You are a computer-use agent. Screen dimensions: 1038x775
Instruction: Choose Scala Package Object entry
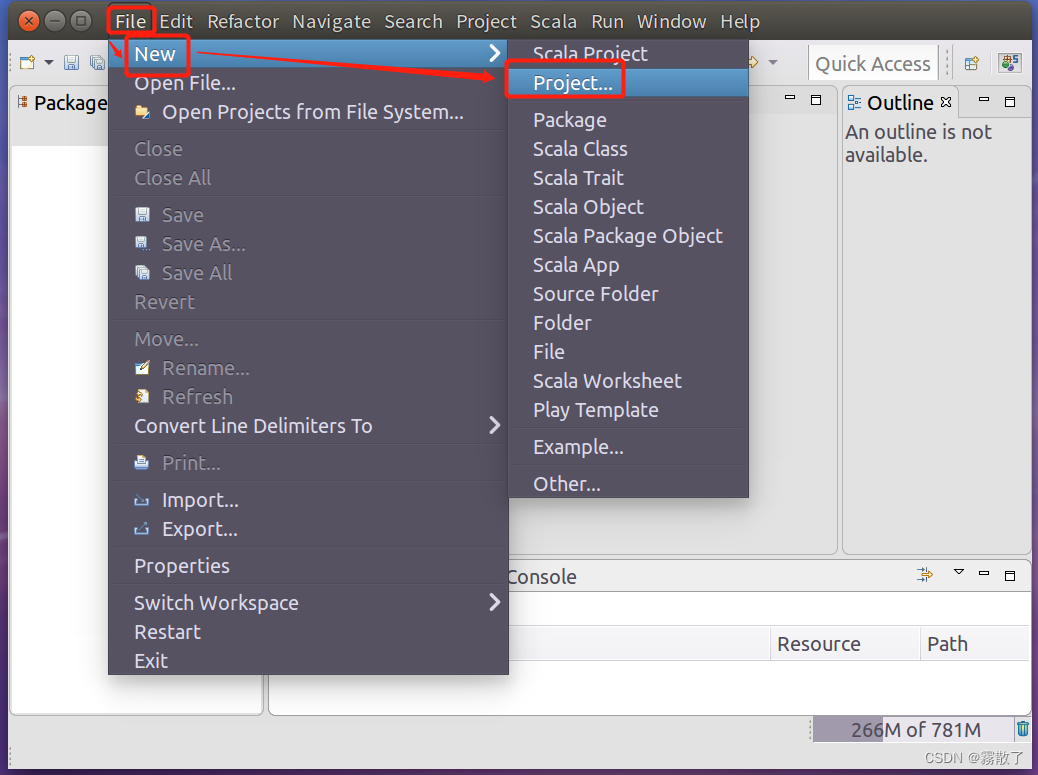628,236
